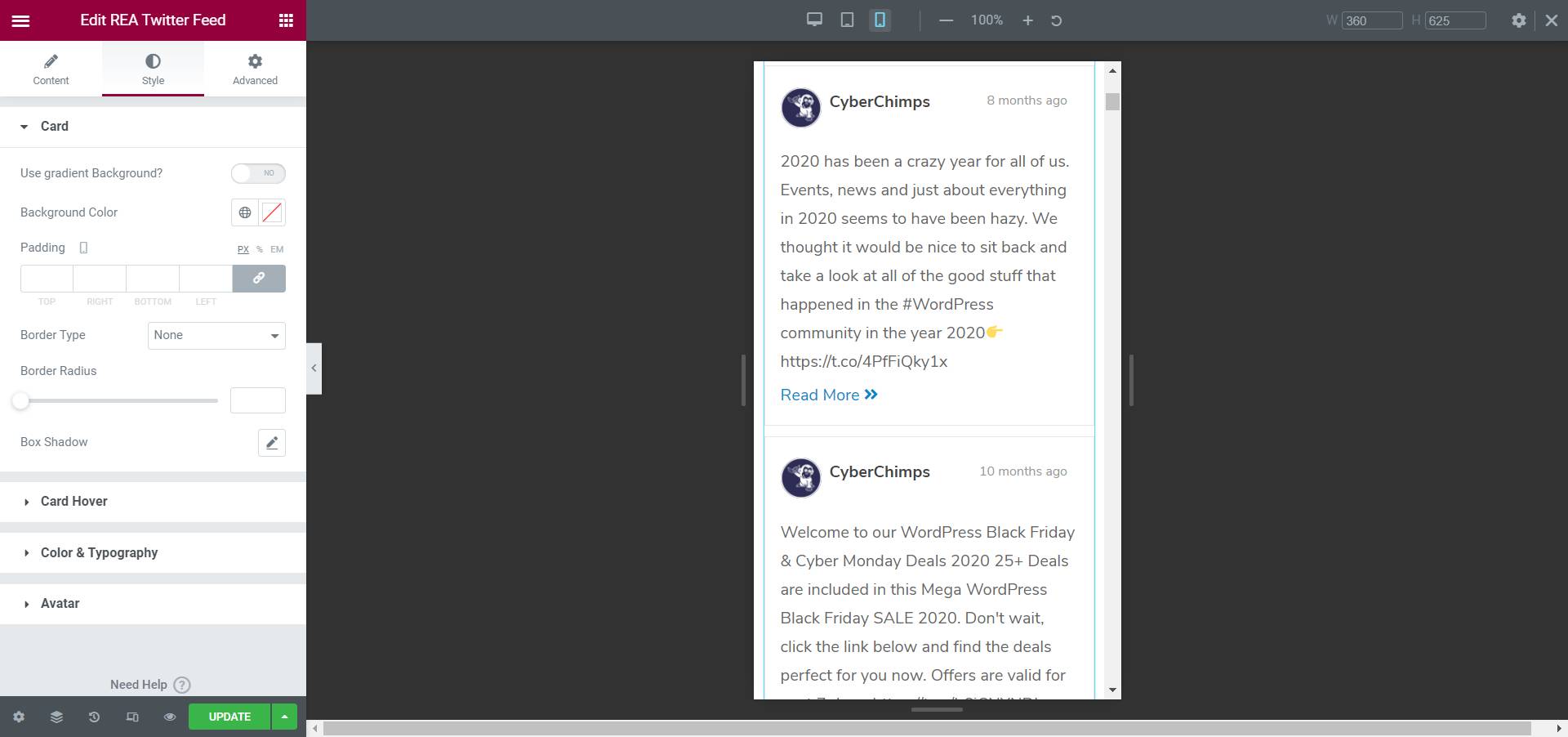Click the CyberChimps name on the first tweet
The image size is (1568, 737).
pos(880,101)
